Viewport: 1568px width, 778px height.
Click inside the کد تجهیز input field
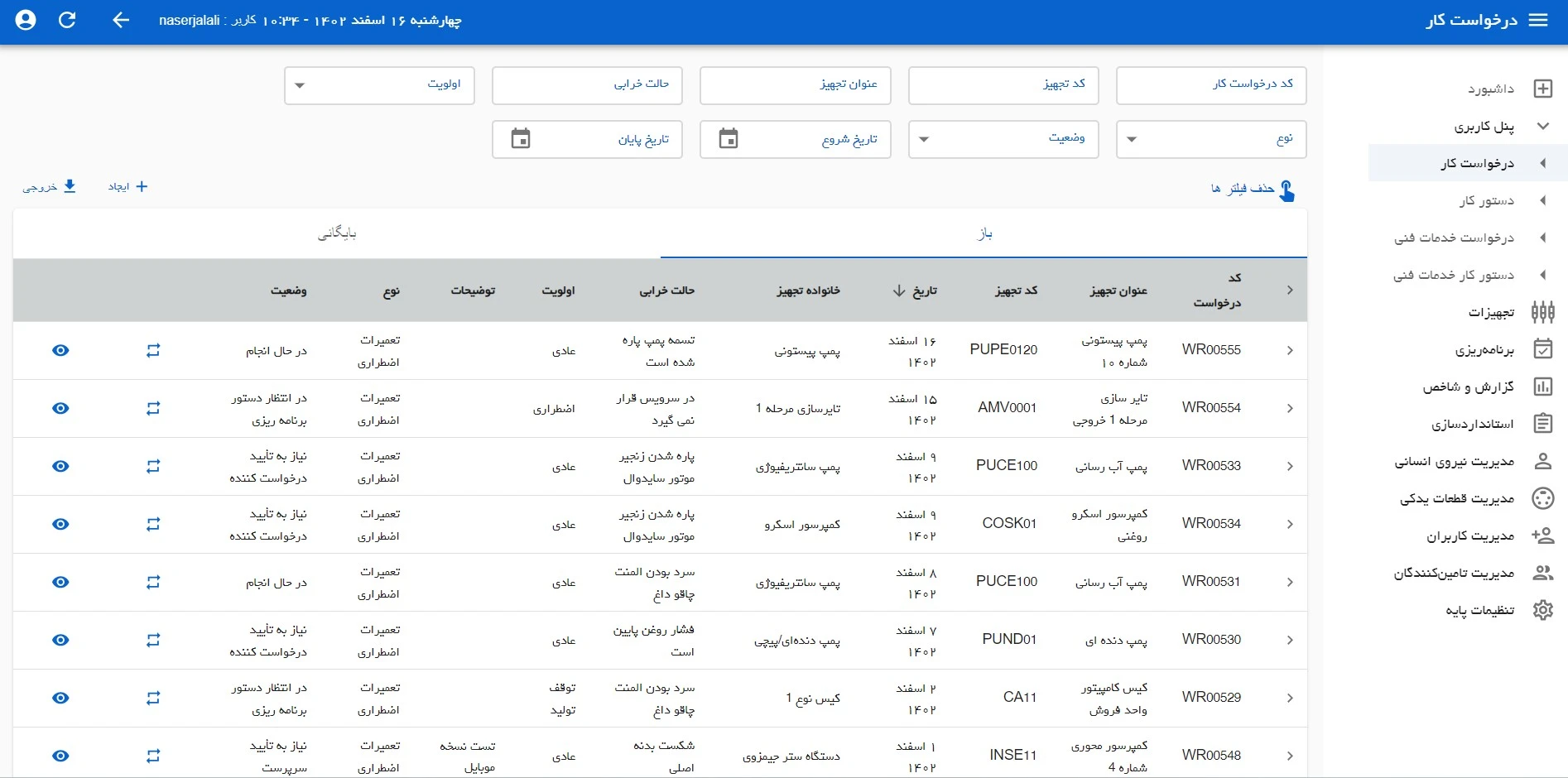[x=1003, y=85]
